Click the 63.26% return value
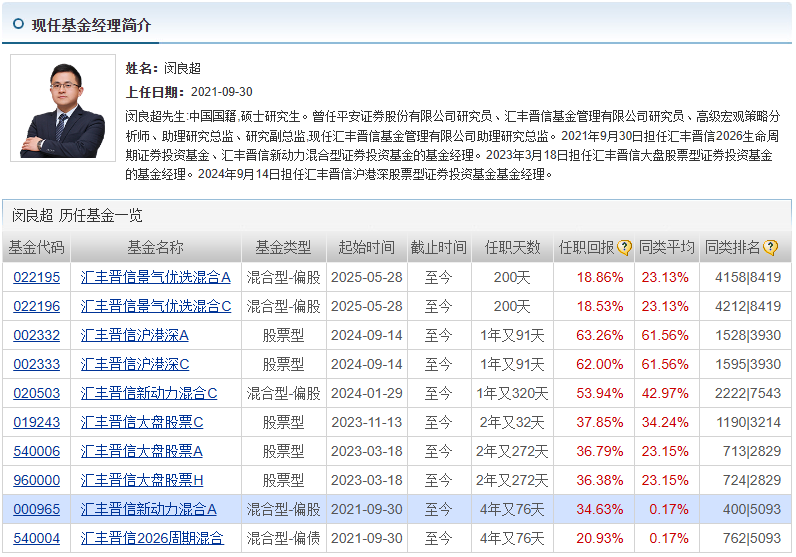Screen dimensions: 796x557 (x=600, y=335)
